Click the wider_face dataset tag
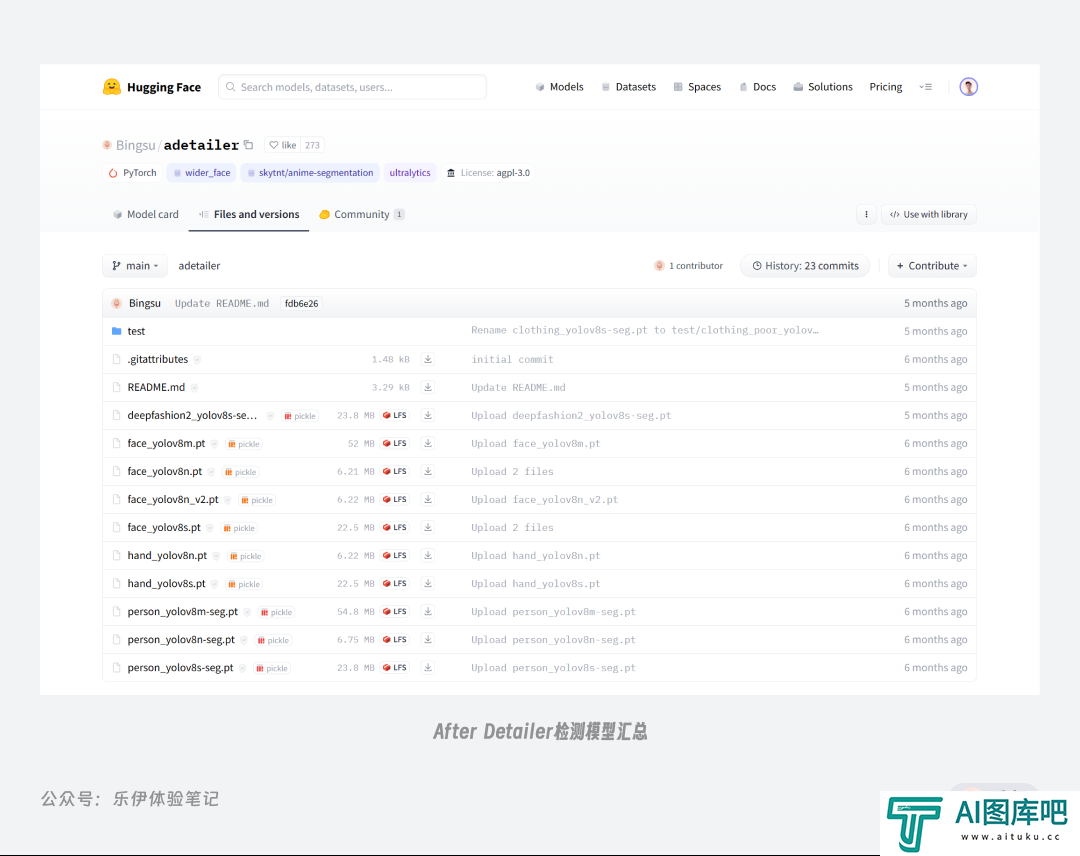 (x=202, y=173)
